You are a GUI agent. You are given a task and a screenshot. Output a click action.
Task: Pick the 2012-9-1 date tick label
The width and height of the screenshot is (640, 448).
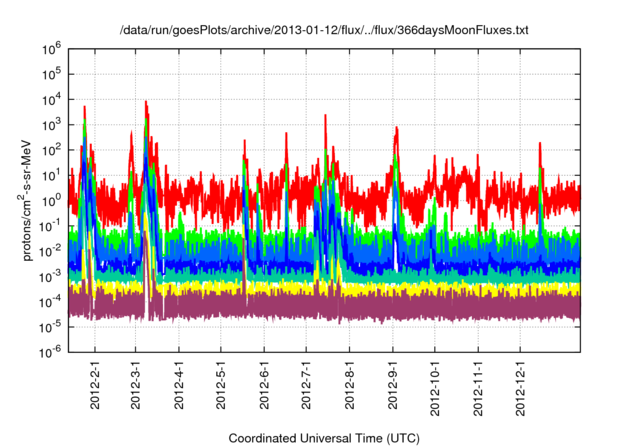(393, 383)
